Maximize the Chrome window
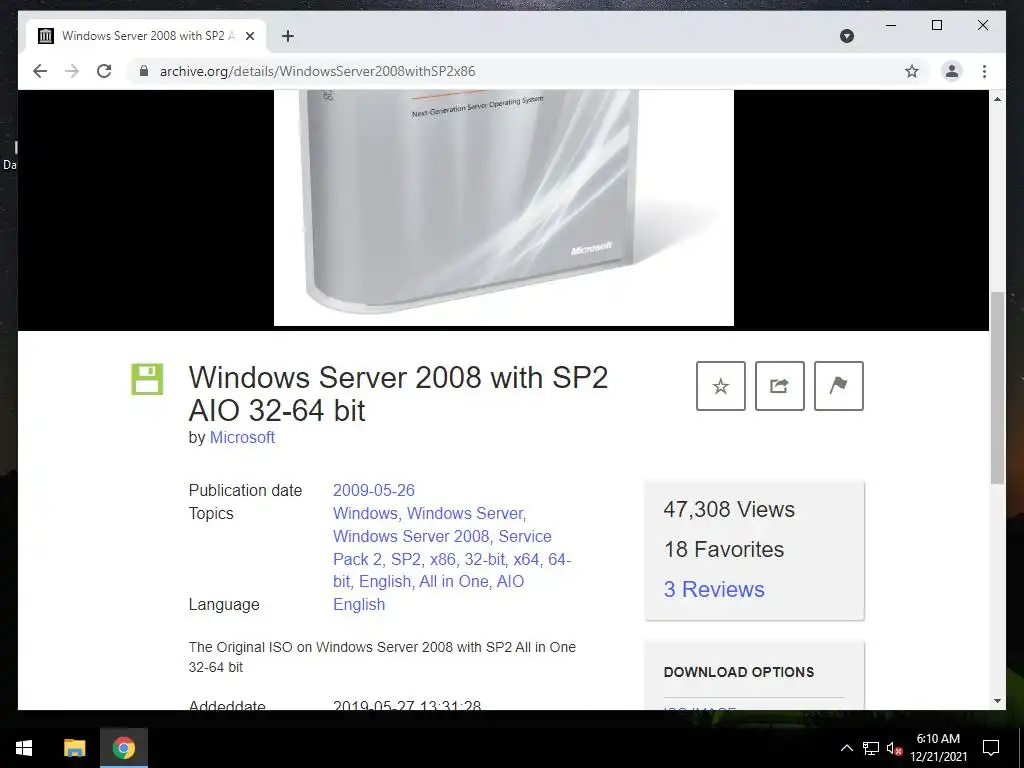 [936, 25]
